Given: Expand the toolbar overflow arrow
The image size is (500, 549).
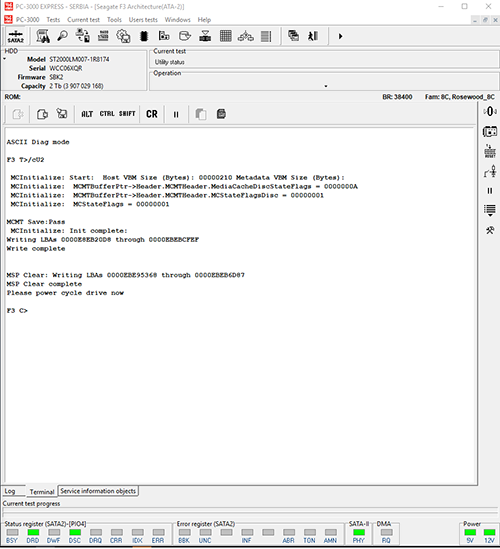Looking at the screenshot, I should click(x=340, y=36).
